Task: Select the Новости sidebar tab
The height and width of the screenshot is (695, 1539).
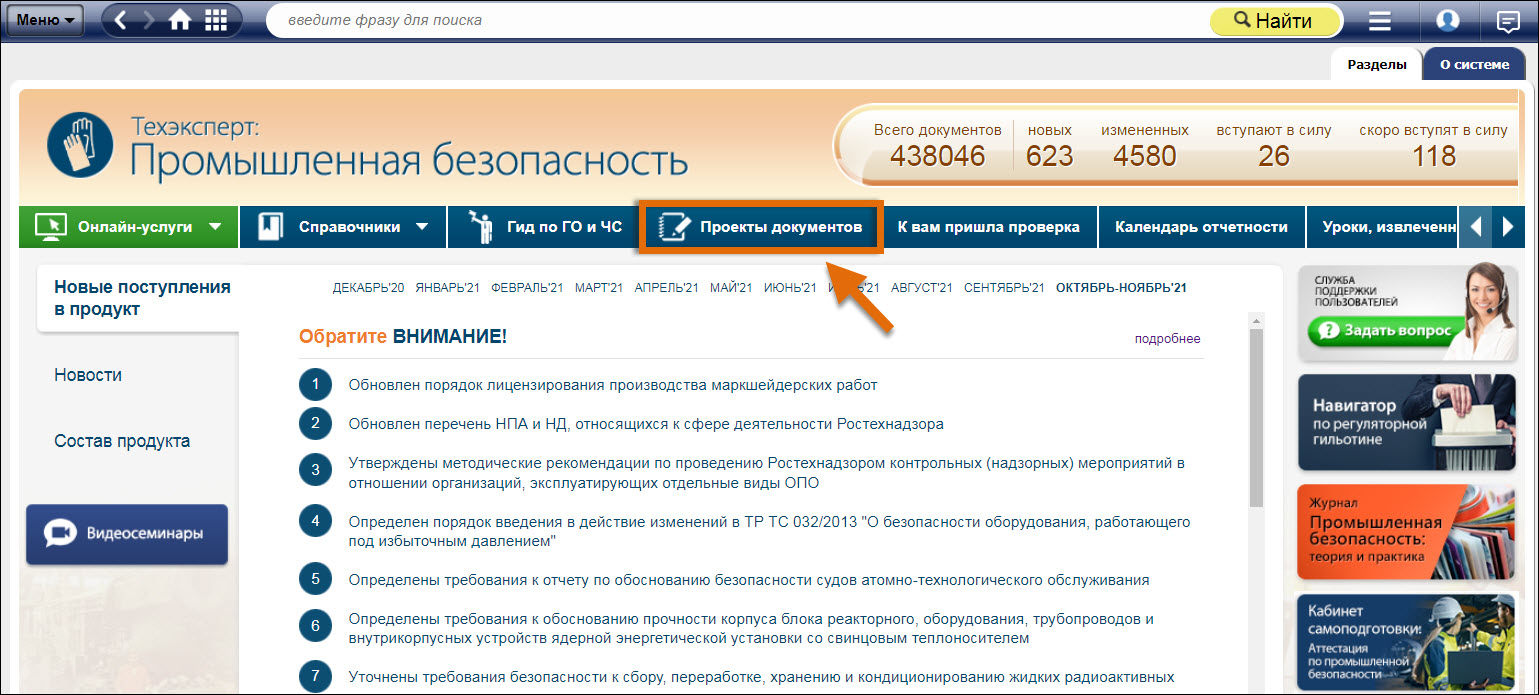Action: [x=88, y=375]
